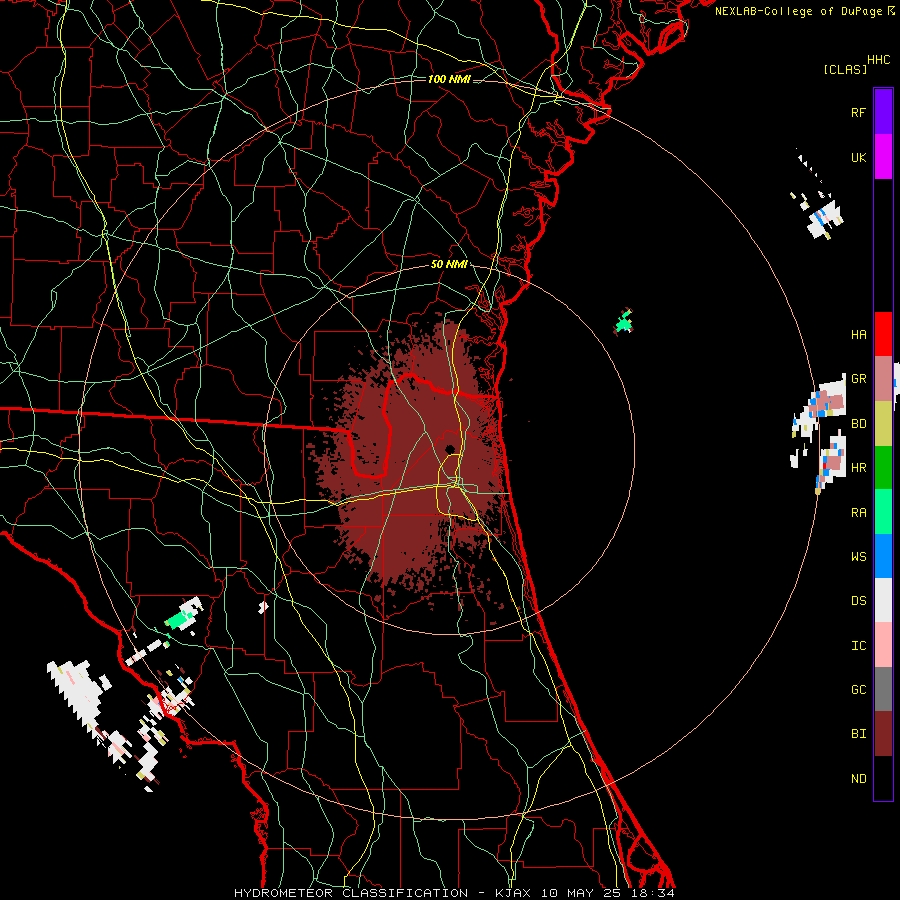Click the RF purple legend swatch
Image resolution: width=900 pixels, height=900 pixels.
click(x=883, y=112)
